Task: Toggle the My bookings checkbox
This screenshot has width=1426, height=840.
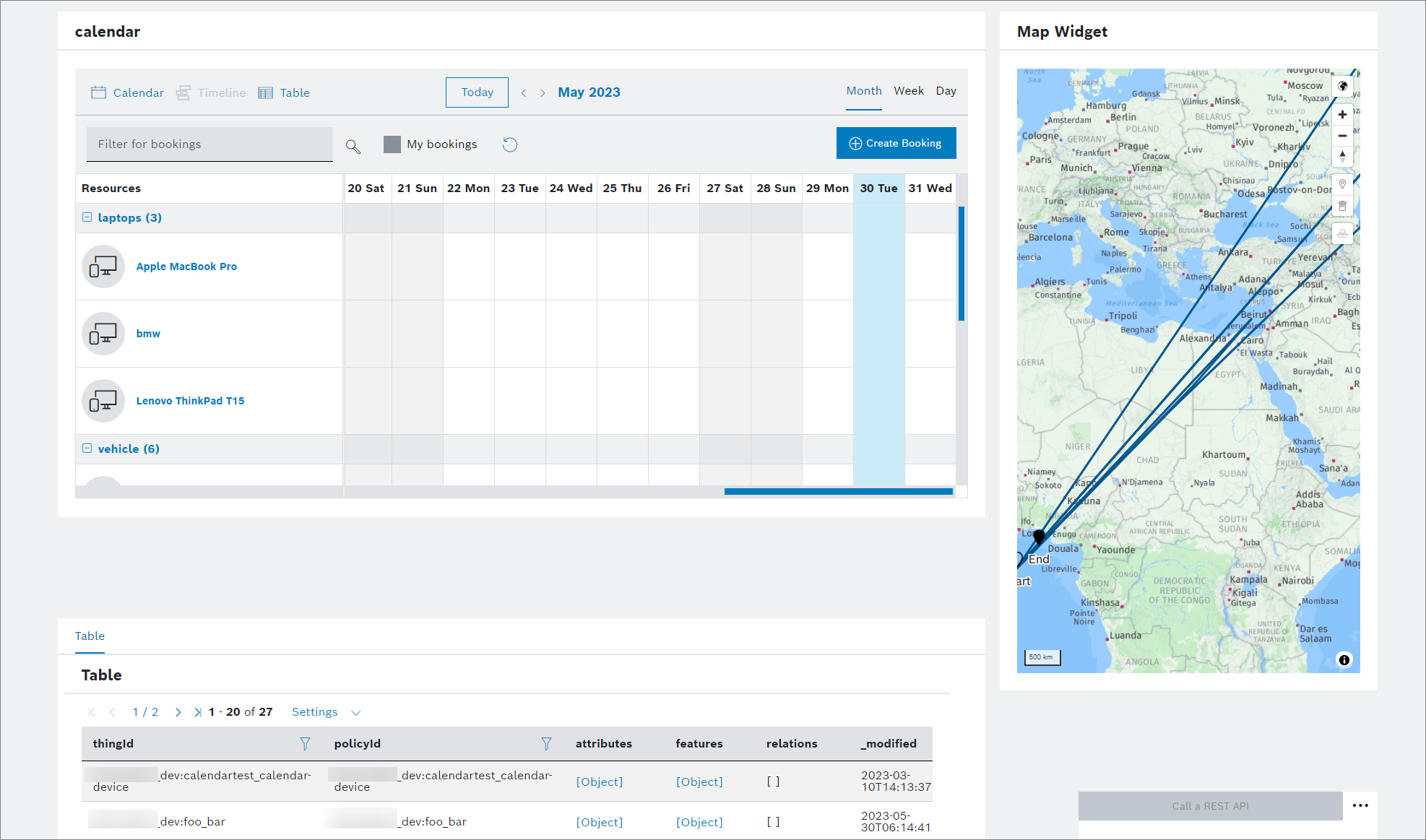Action: 392,144
